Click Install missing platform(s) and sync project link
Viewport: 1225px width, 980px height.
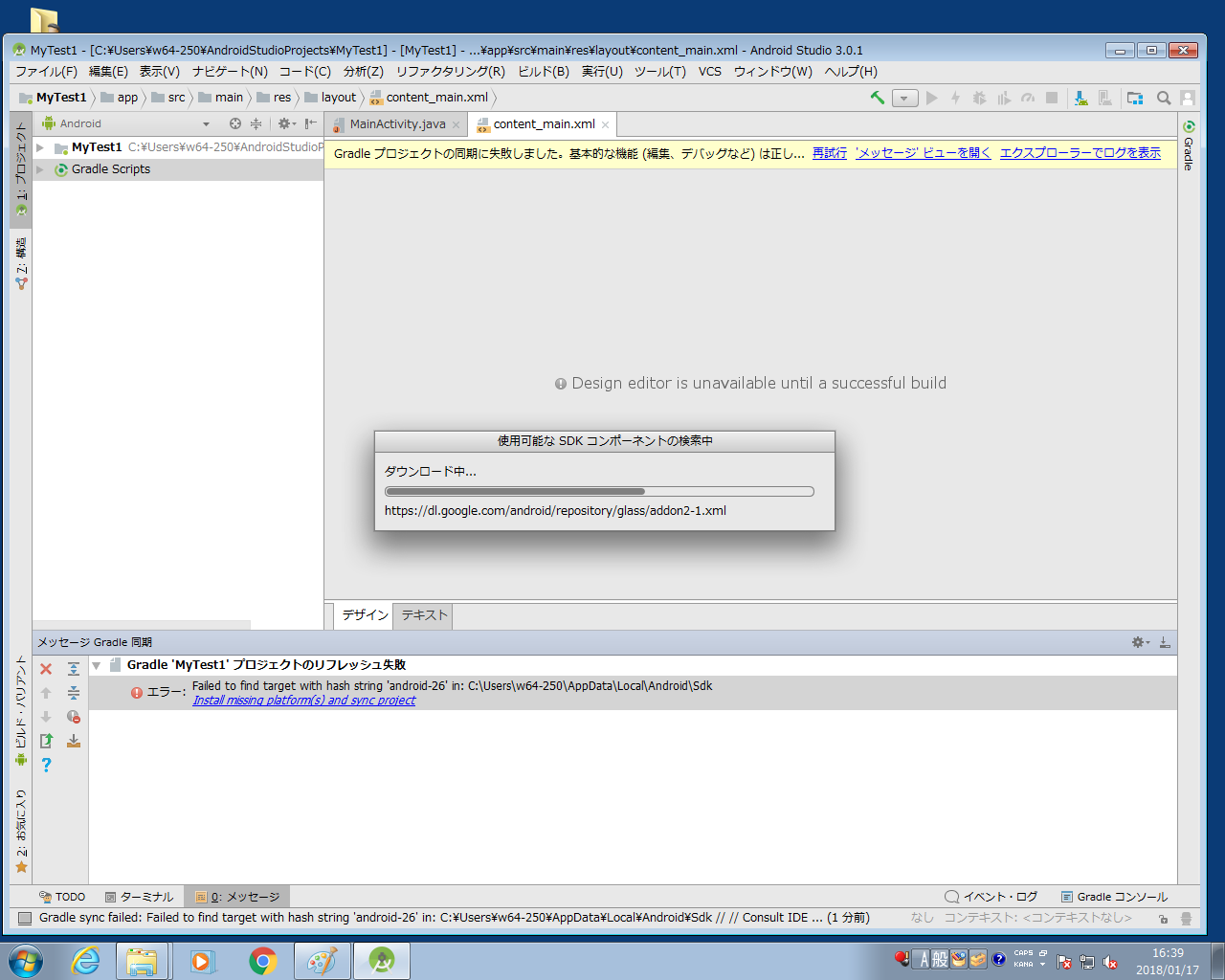(x=304, y=701)
